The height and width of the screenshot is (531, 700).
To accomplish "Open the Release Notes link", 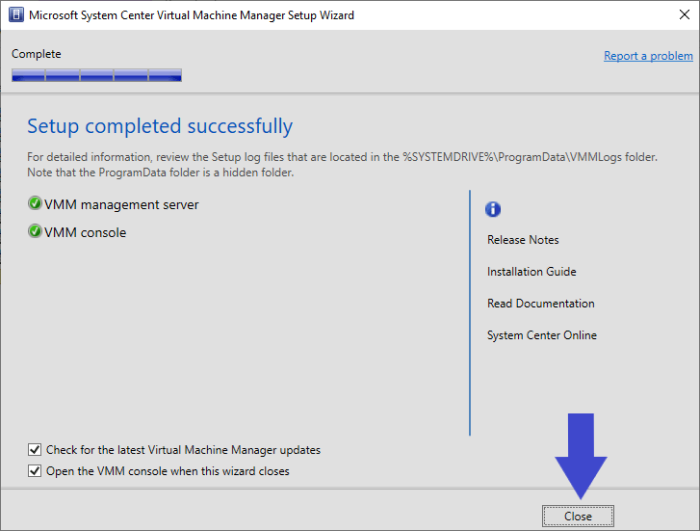I will click(x=523, y=240).
